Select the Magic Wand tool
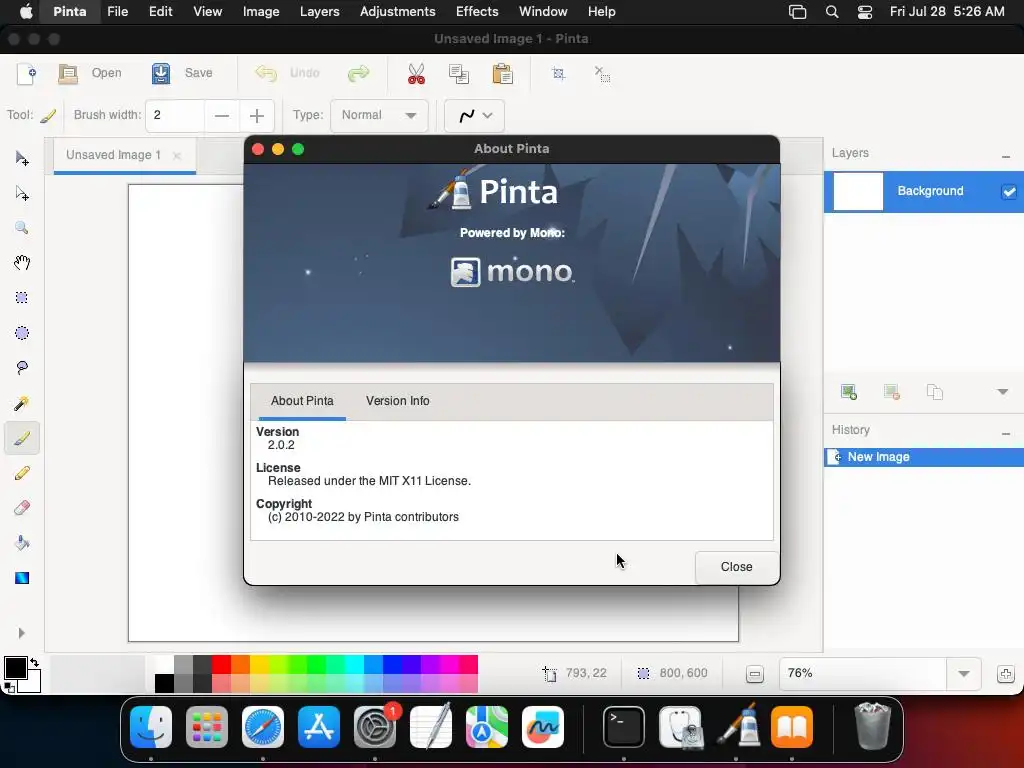 pos(22,403)
